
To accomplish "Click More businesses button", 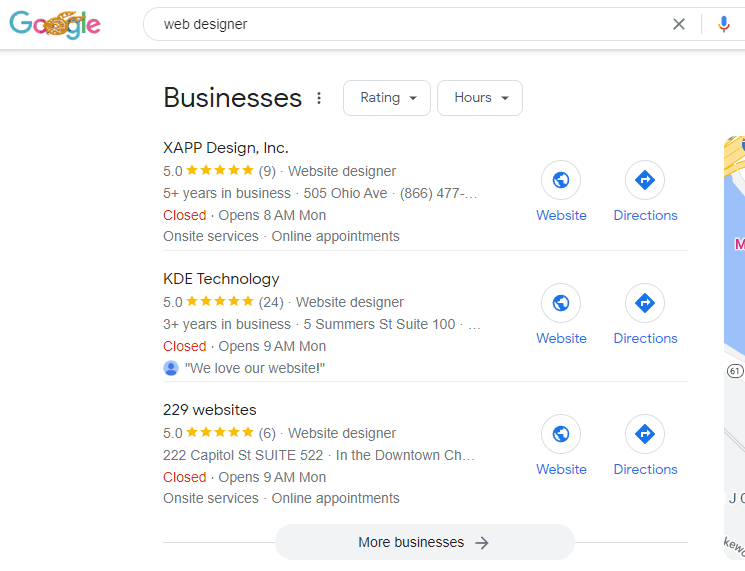I will coord(424,542).
